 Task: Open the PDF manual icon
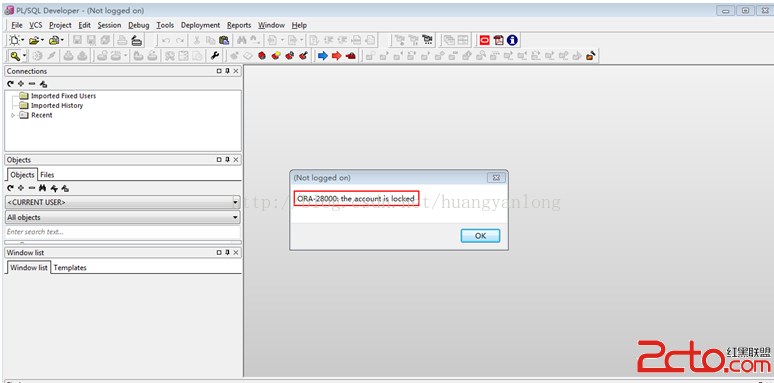tap(499, 40)
